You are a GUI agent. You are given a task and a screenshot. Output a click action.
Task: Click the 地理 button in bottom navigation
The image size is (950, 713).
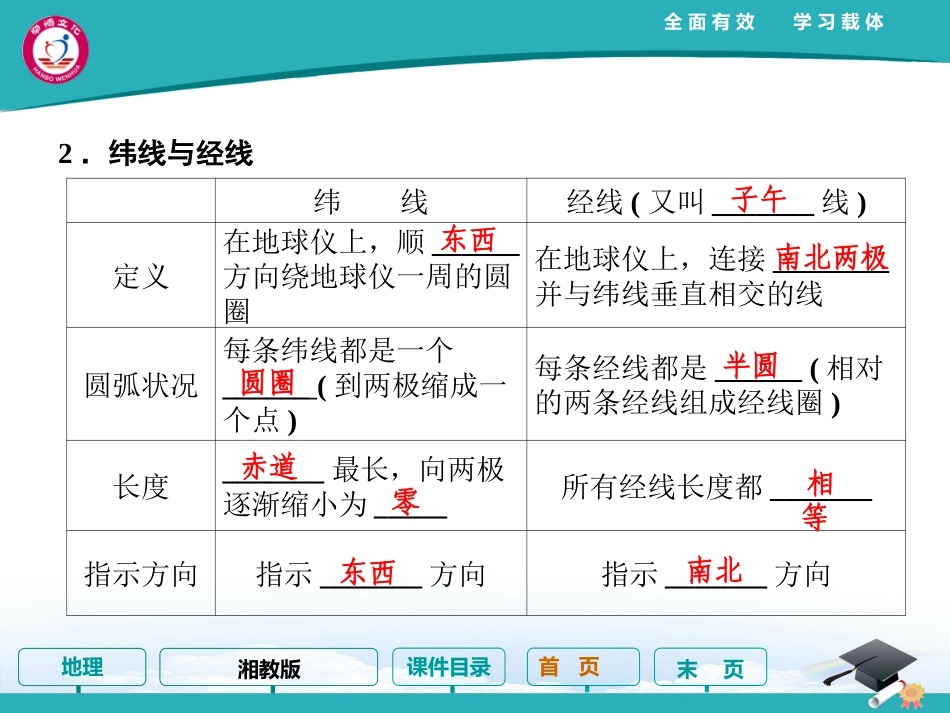82,667
